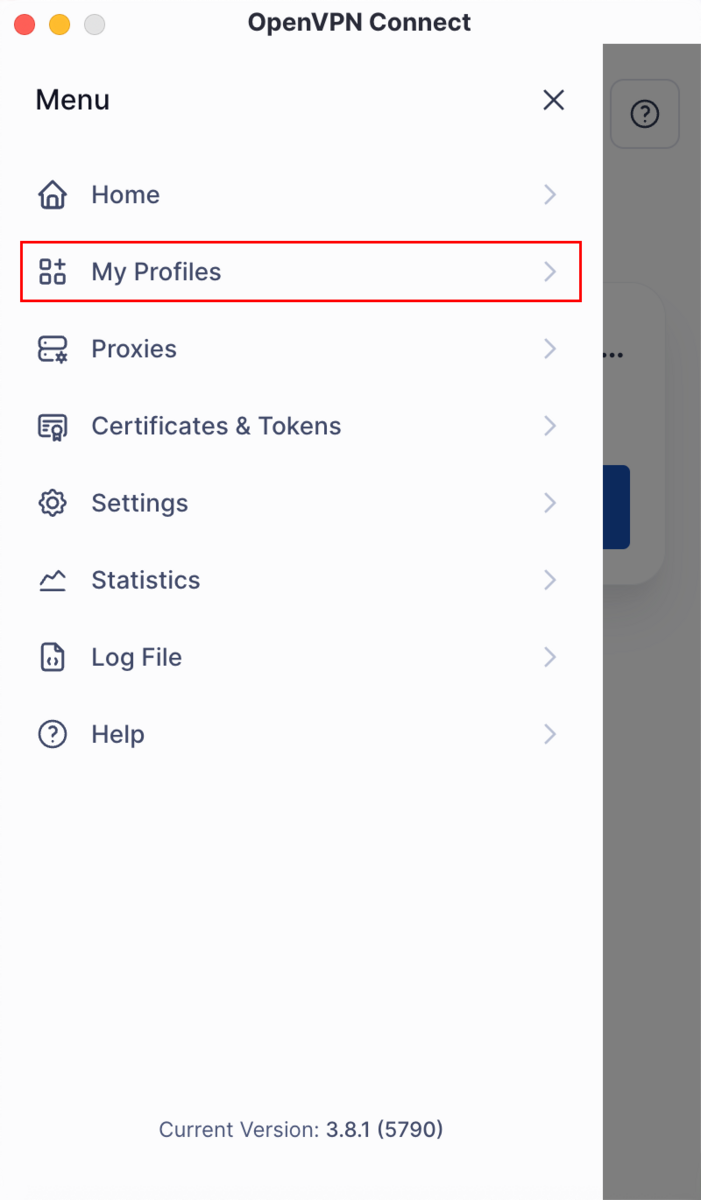Image resolution: width=701 pixels, height=1200 pixels.
Task: Click the My Profiles grid icon
Action: pos(52,272)
